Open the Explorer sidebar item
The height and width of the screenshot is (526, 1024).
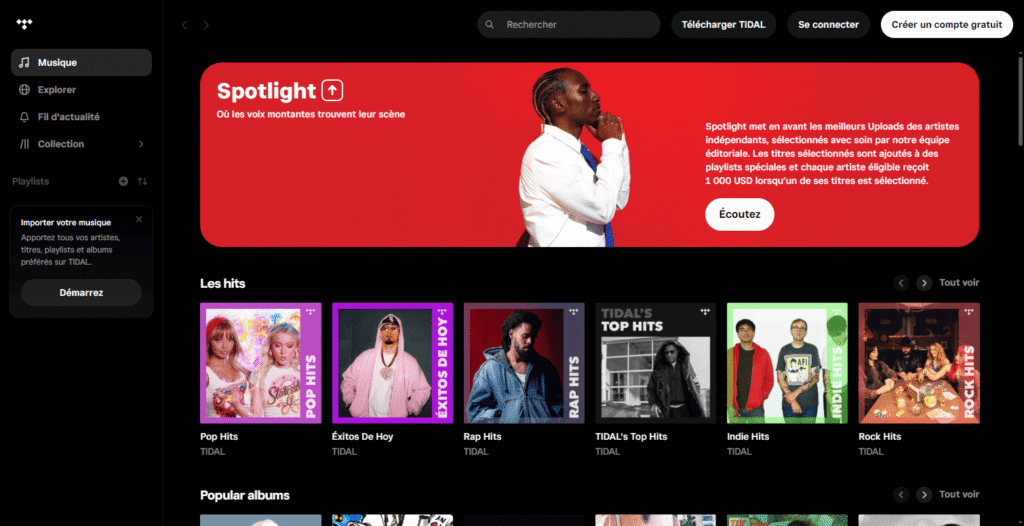pyautogui.click(x=81, y=90)
